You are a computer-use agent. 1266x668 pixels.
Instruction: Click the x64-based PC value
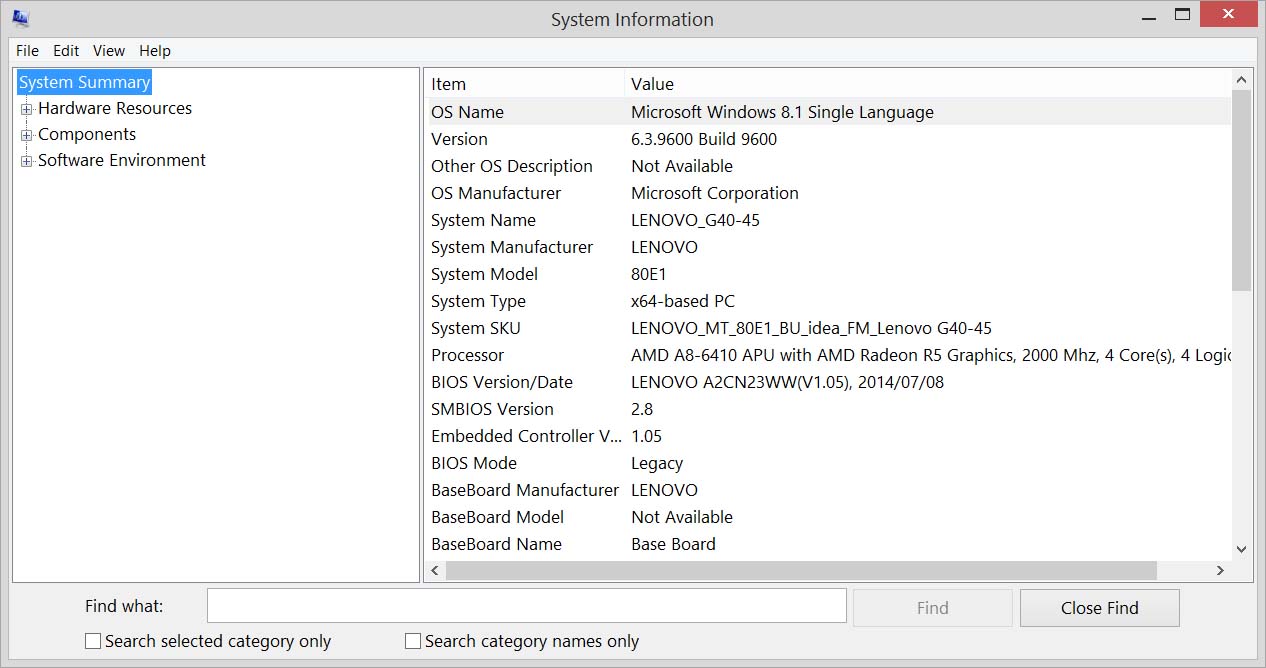coord(683,301)
